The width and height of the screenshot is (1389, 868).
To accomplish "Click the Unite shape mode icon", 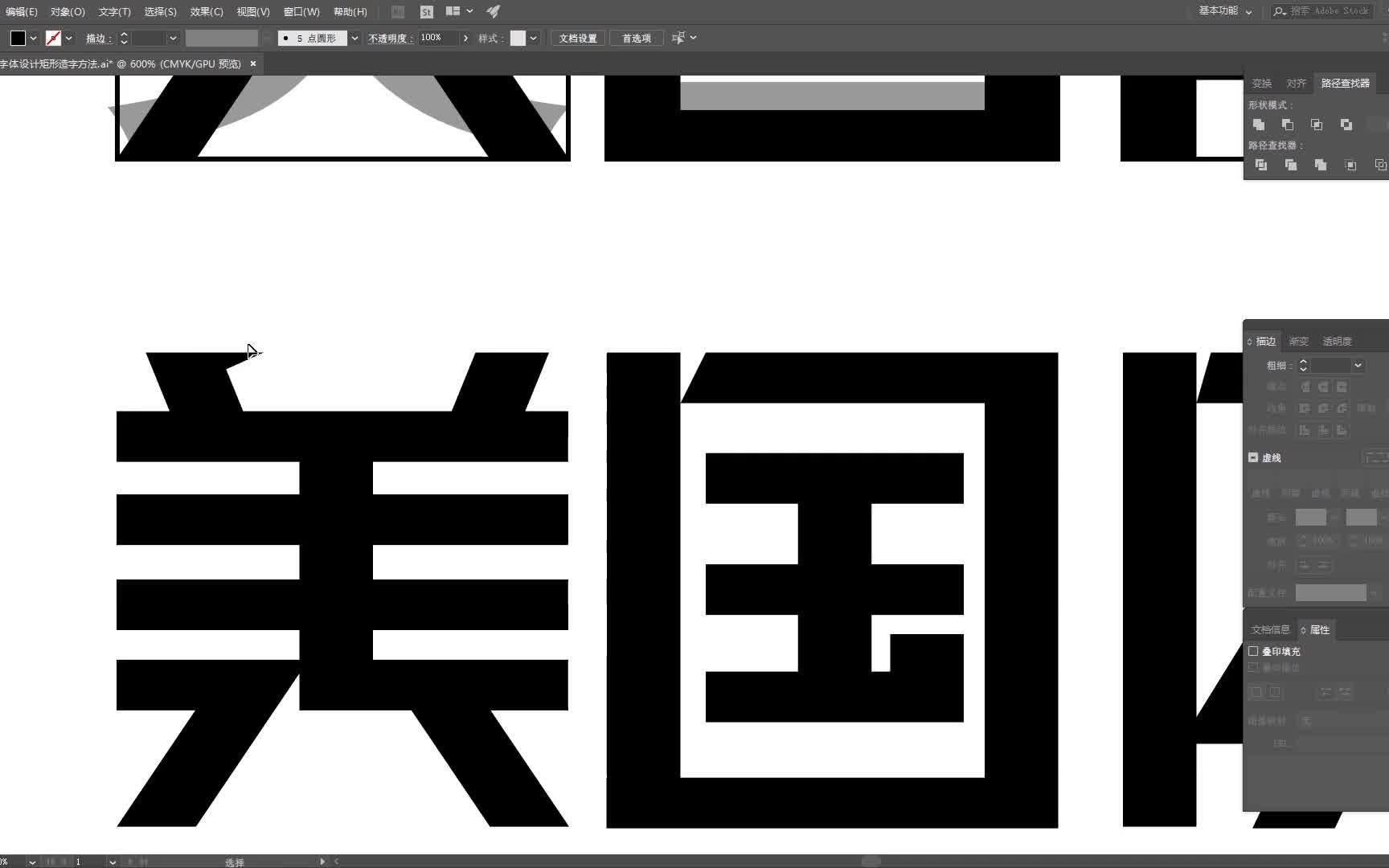I will [x=1259, y=125].
